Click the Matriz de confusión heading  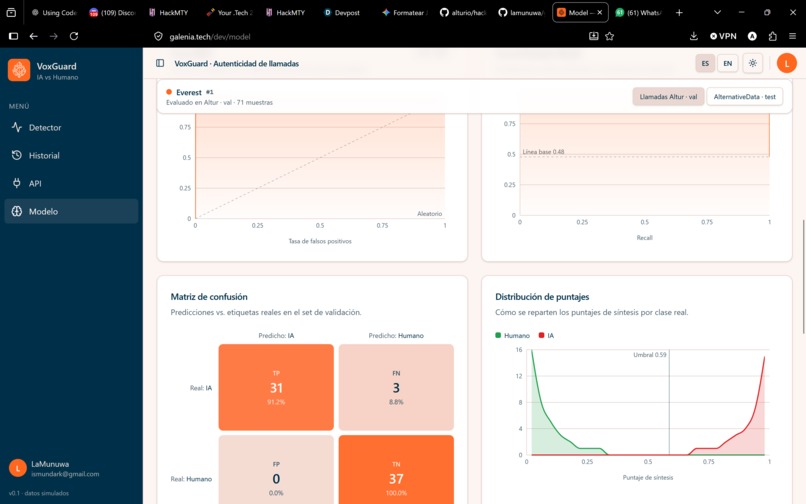pyautogui.click(x=209, y=297)
